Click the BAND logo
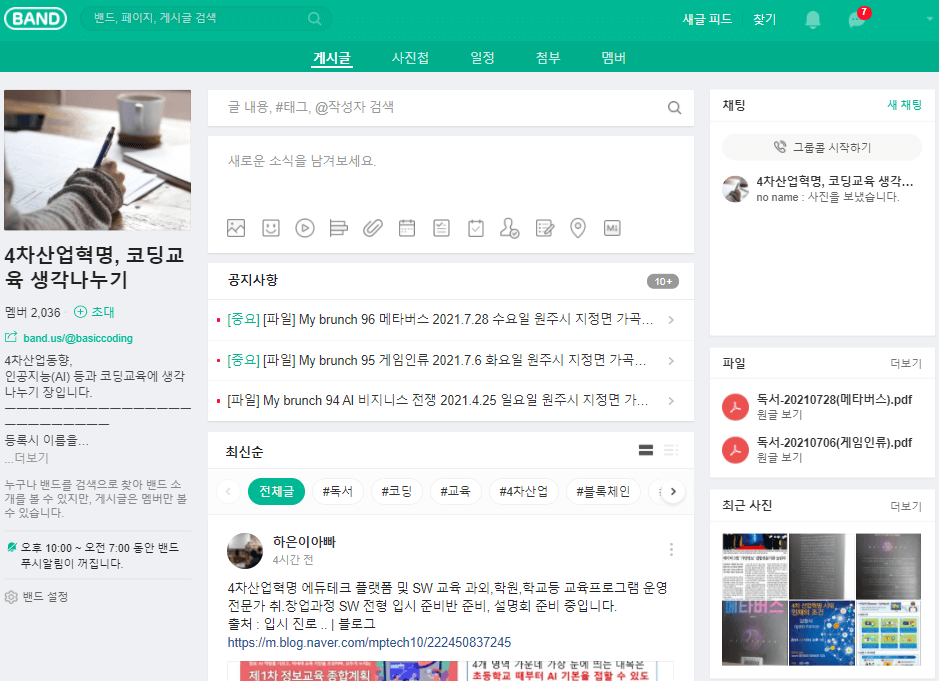Viewport: 939px width, 681px height. tap(35, 19)
